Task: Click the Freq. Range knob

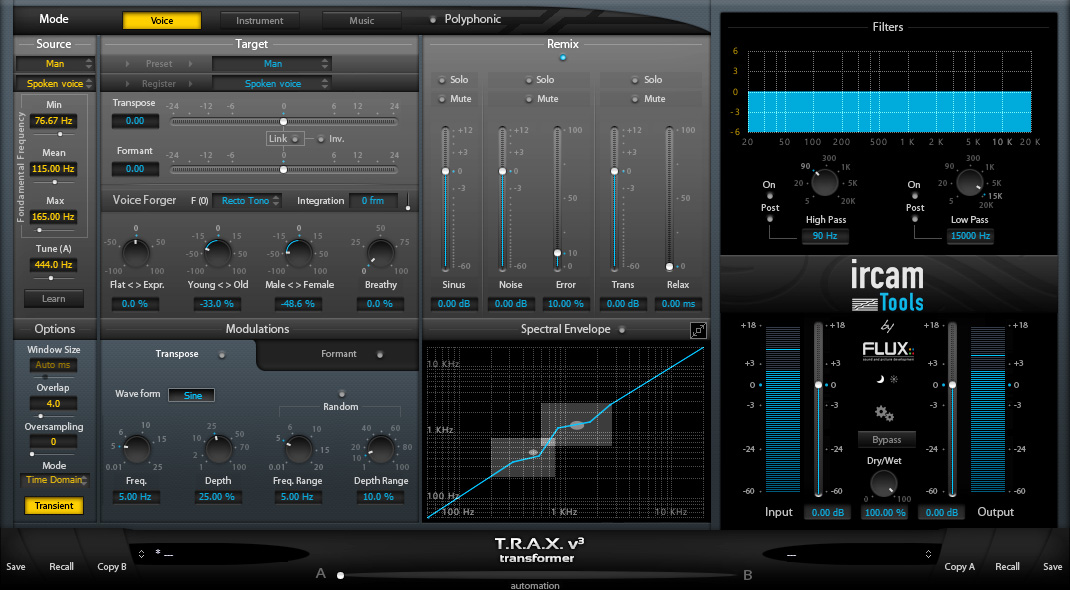Action: (298, 449)
